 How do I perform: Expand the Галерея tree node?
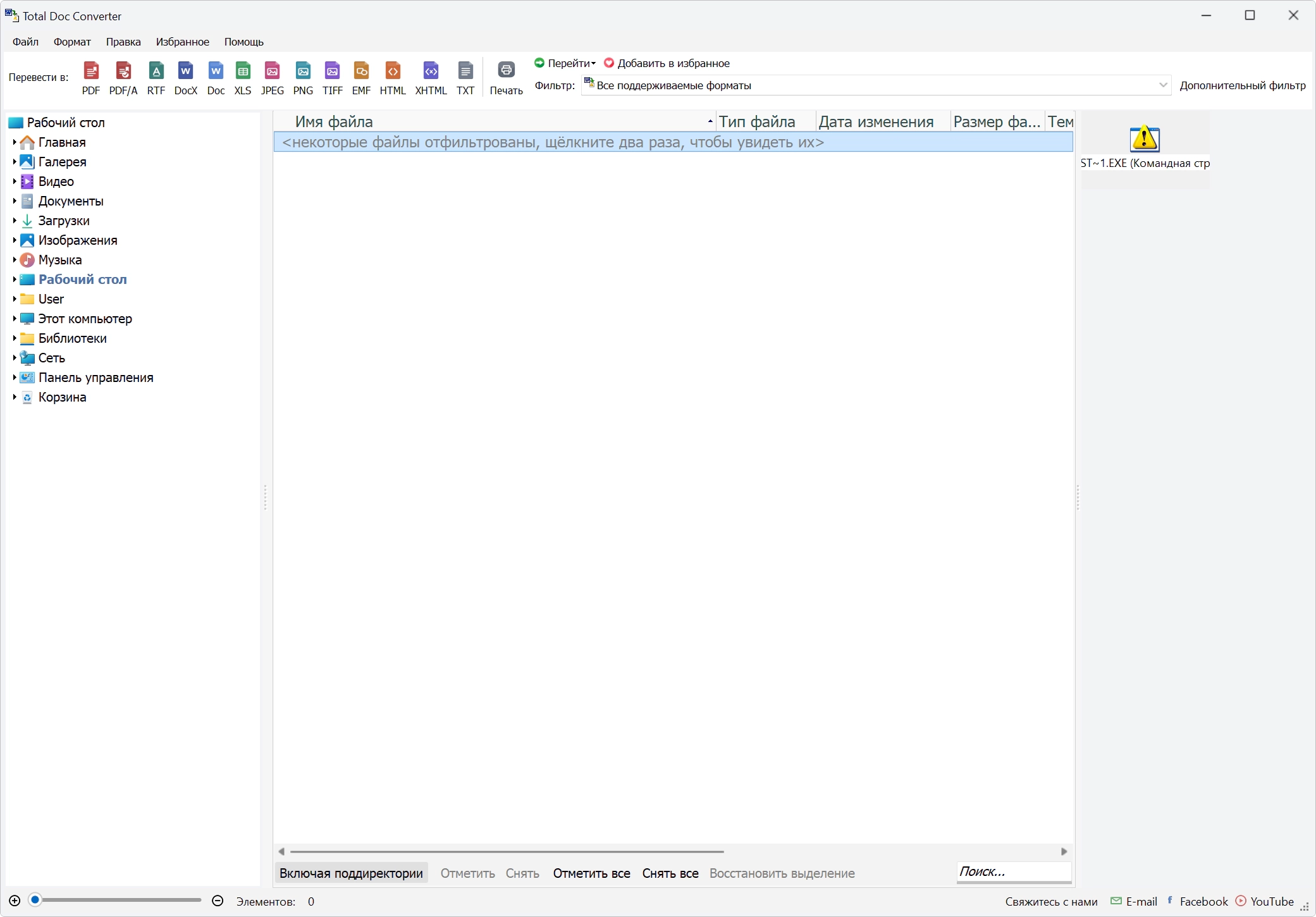point(15,162)
